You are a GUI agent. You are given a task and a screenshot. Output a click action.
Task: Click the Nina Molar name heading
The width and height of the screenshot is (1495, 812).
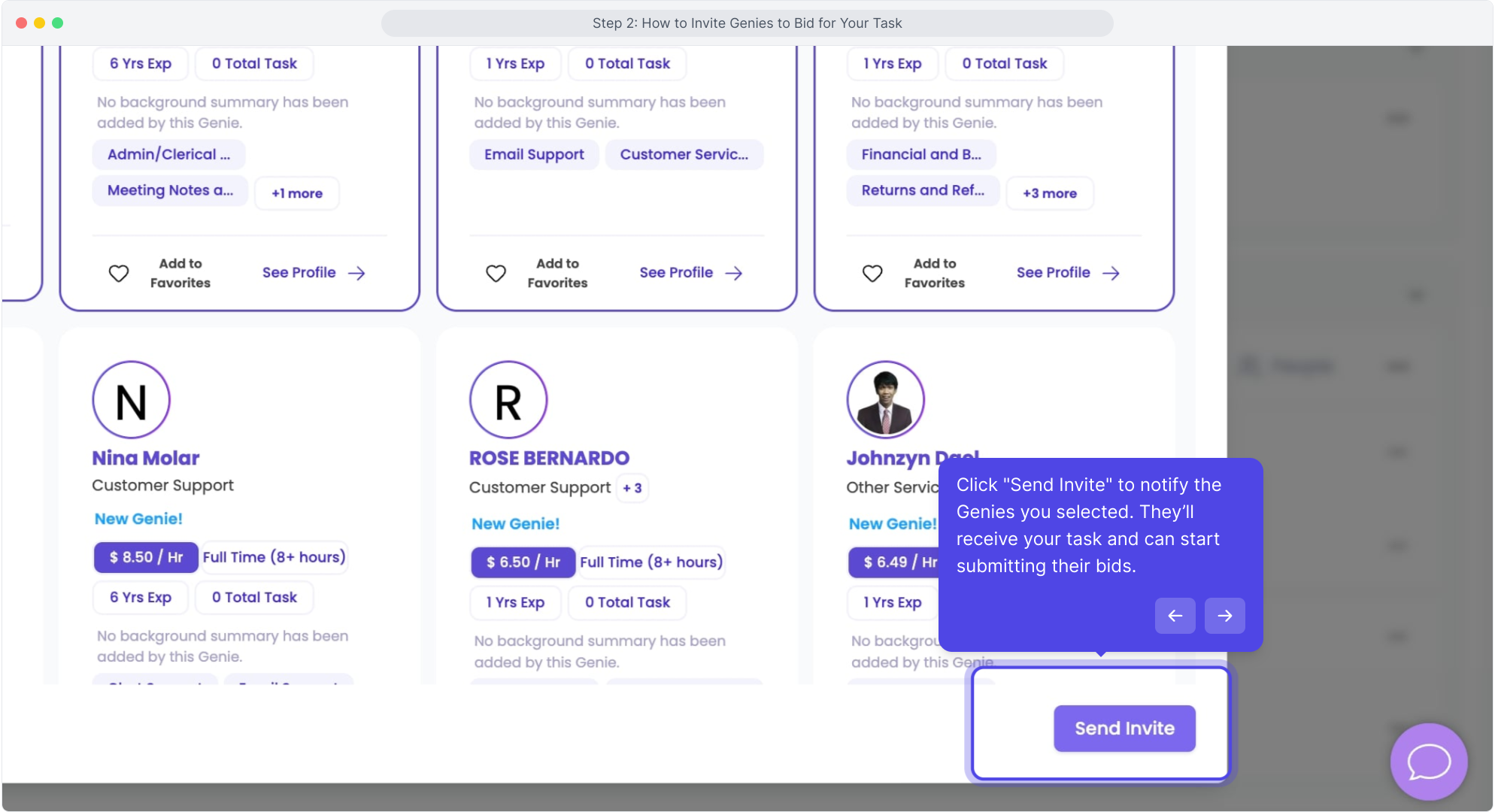tap(146, 458)
